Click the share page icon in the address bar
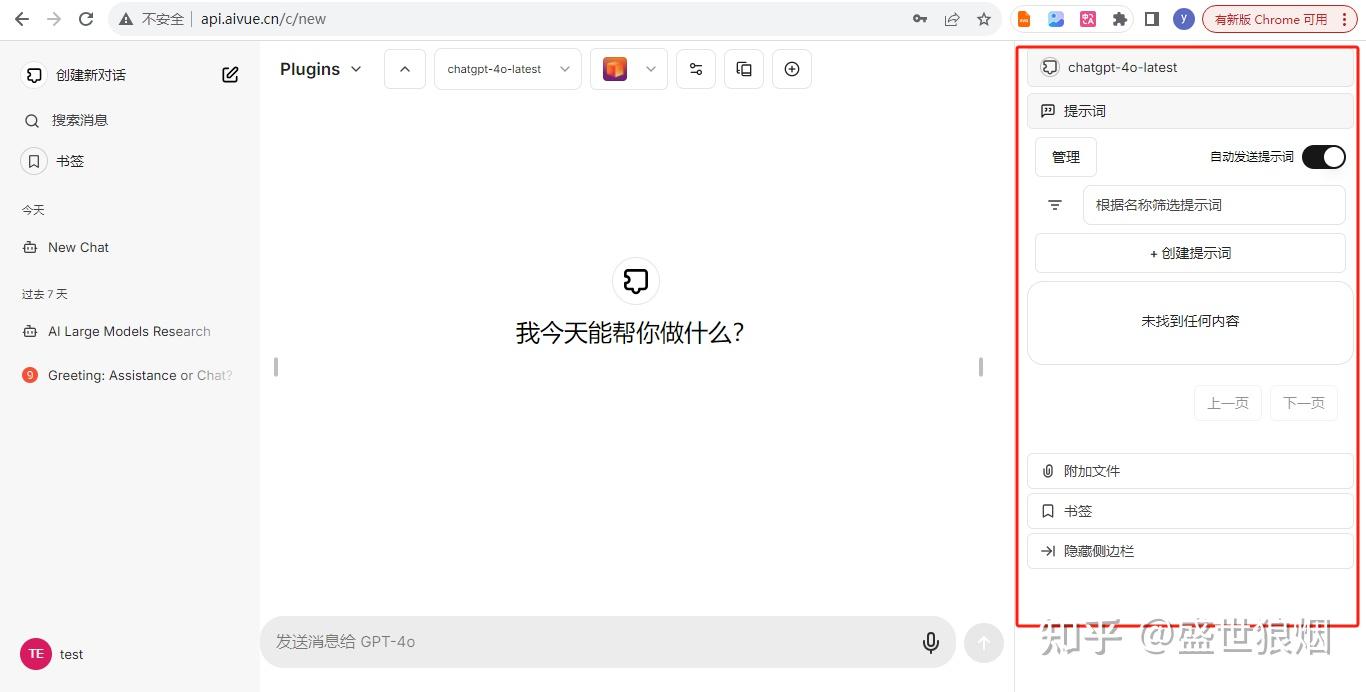The height and width of the screenshot is (692, 1366). [952, 19]
